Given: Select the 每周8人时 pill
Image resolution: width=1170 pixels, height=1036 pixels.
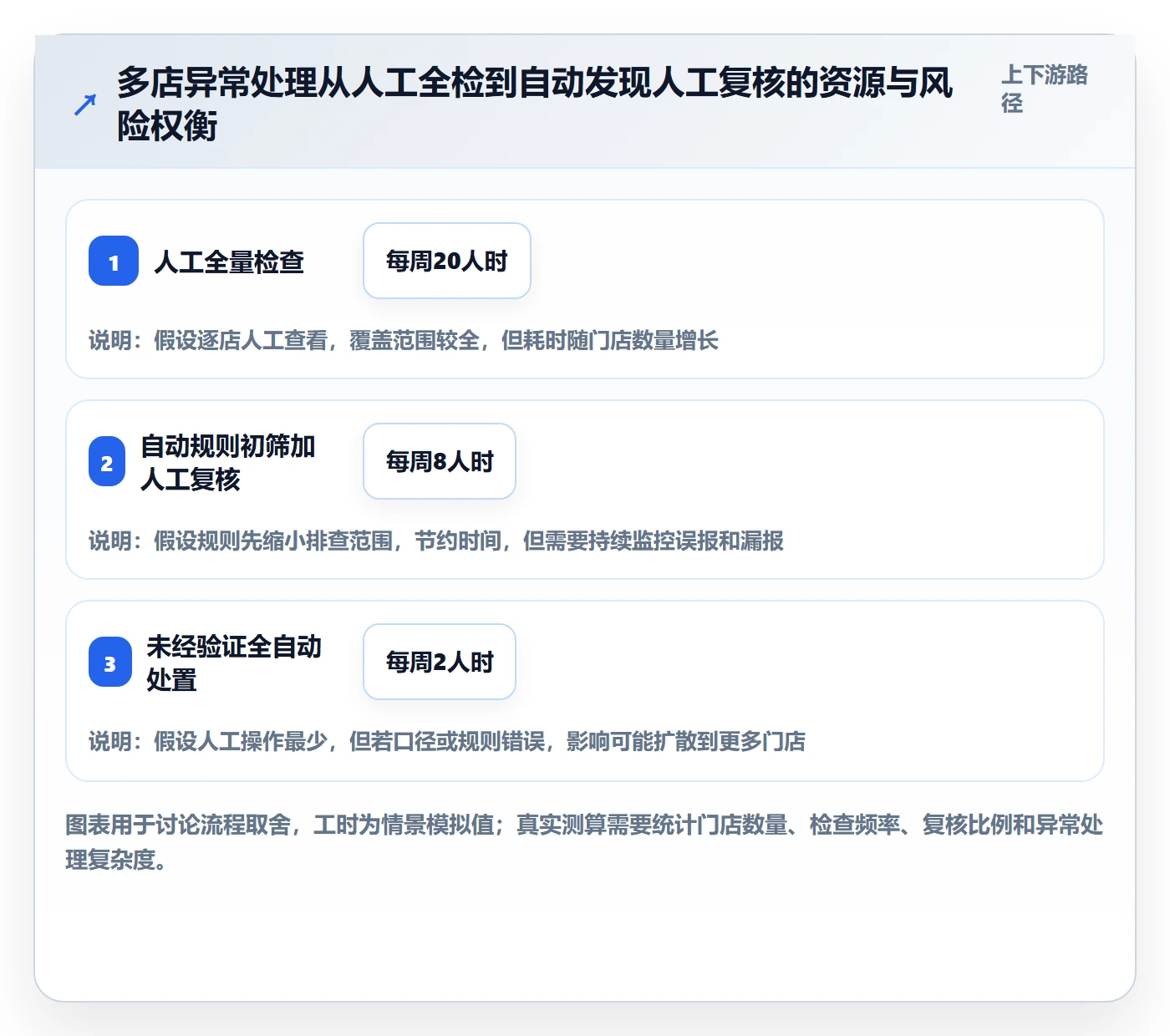Looking at the screenshot, I should (x=440, y=461).
